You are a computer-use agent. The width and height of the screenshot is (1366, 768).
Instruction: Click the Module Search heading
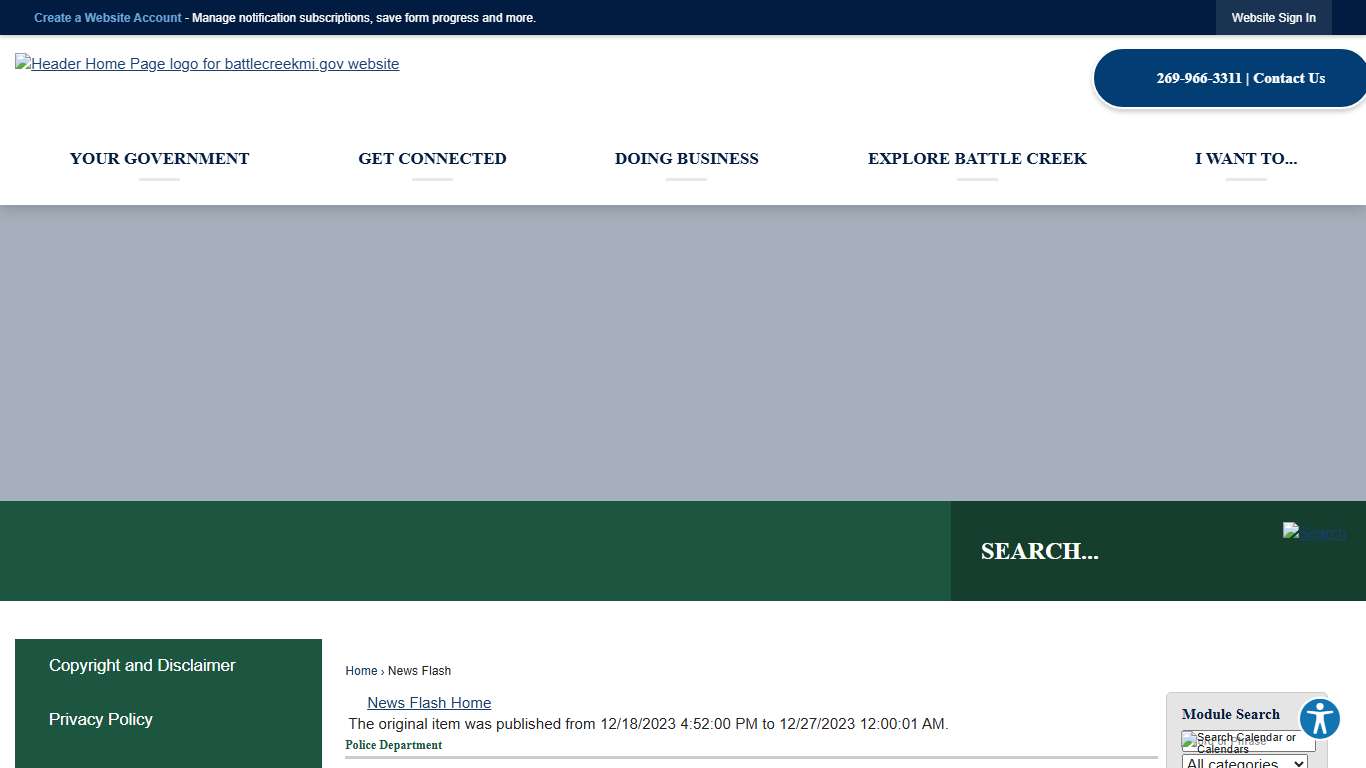tap(1230, 714)
